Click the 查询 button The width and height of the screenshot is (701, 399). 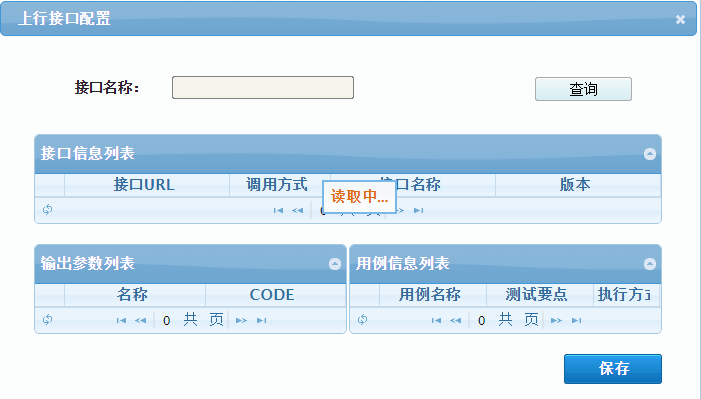tap(583, 89)
